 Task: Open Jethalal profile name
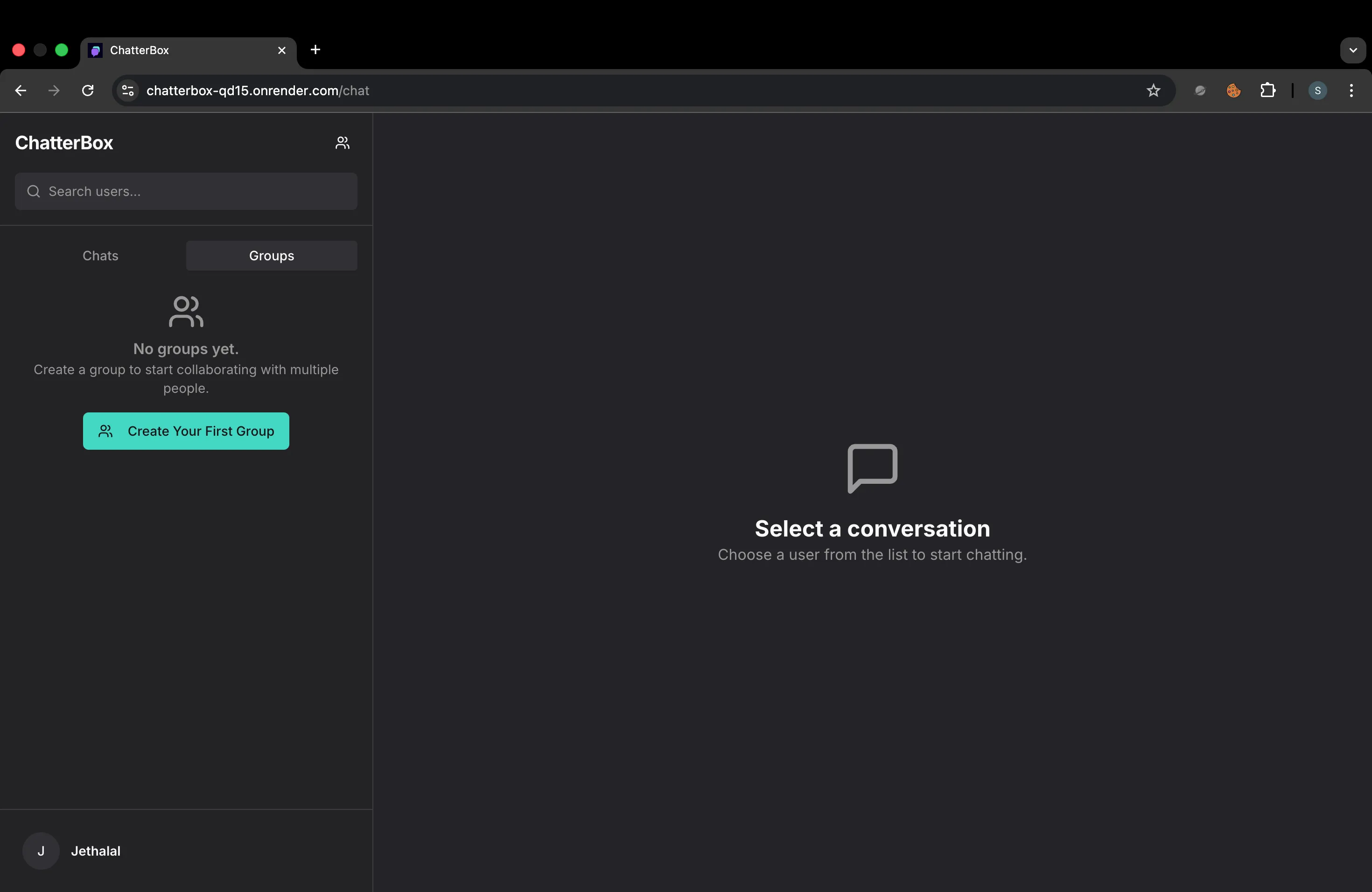(96, 851)
